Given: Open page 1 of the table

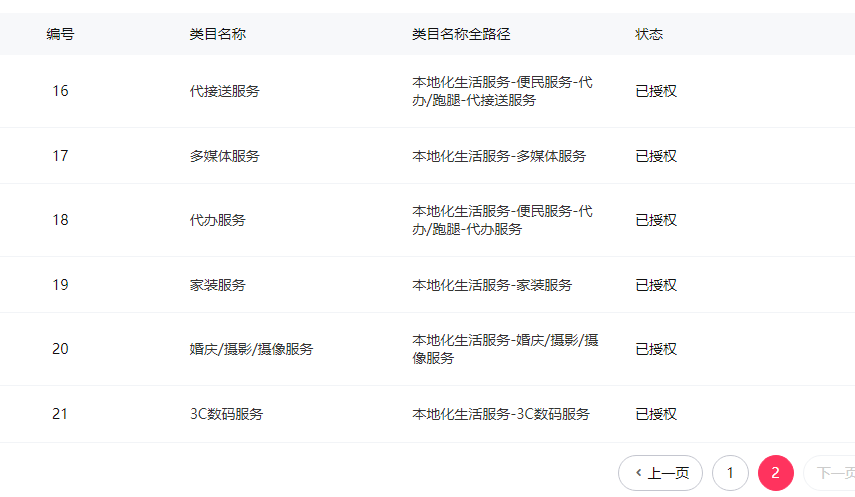Looking at the screenshot, I should tap(730, 473).
